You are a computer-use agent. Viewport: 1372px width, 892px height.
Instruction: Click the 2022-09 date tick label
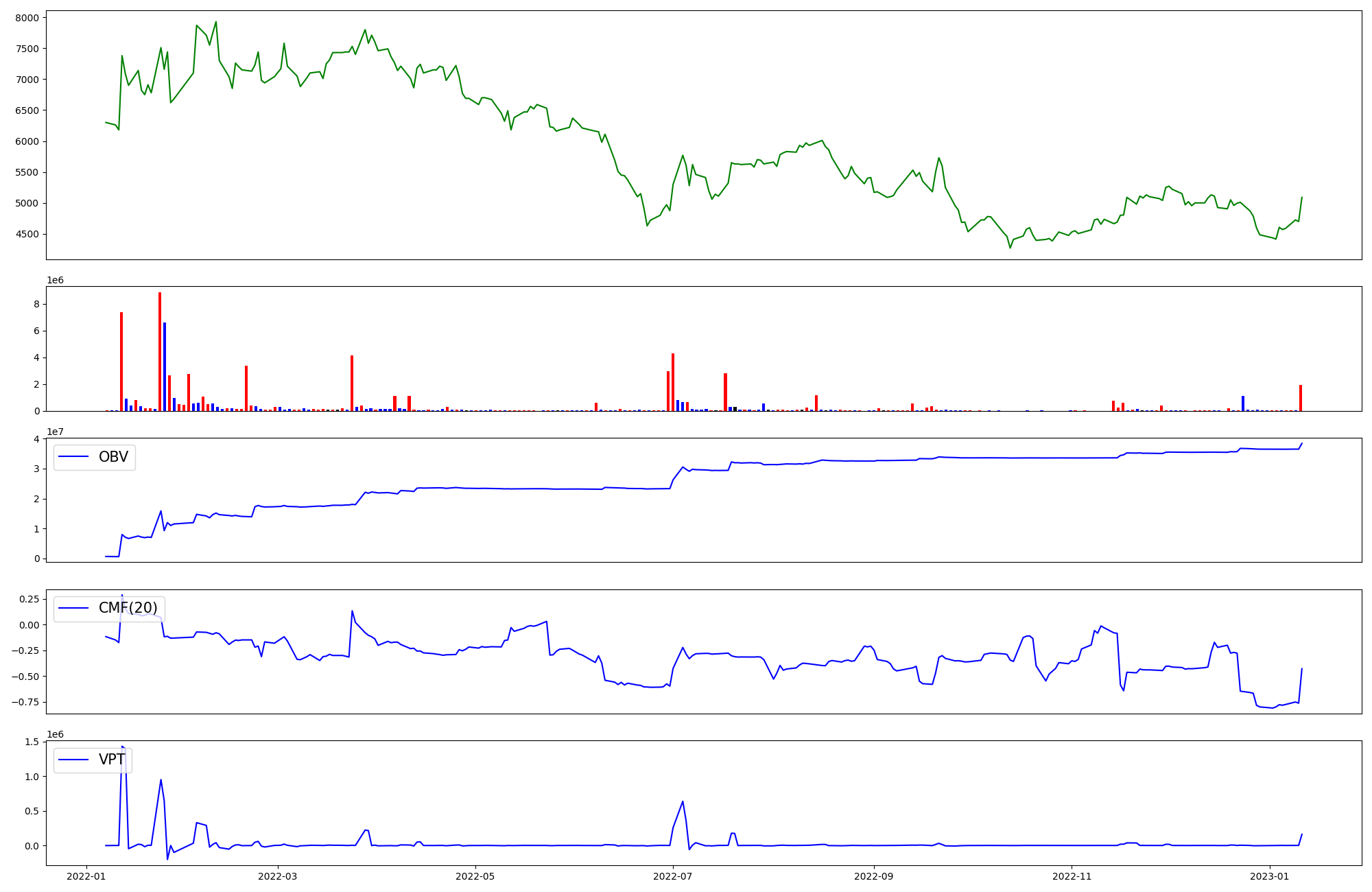click(x=873, y=876)
